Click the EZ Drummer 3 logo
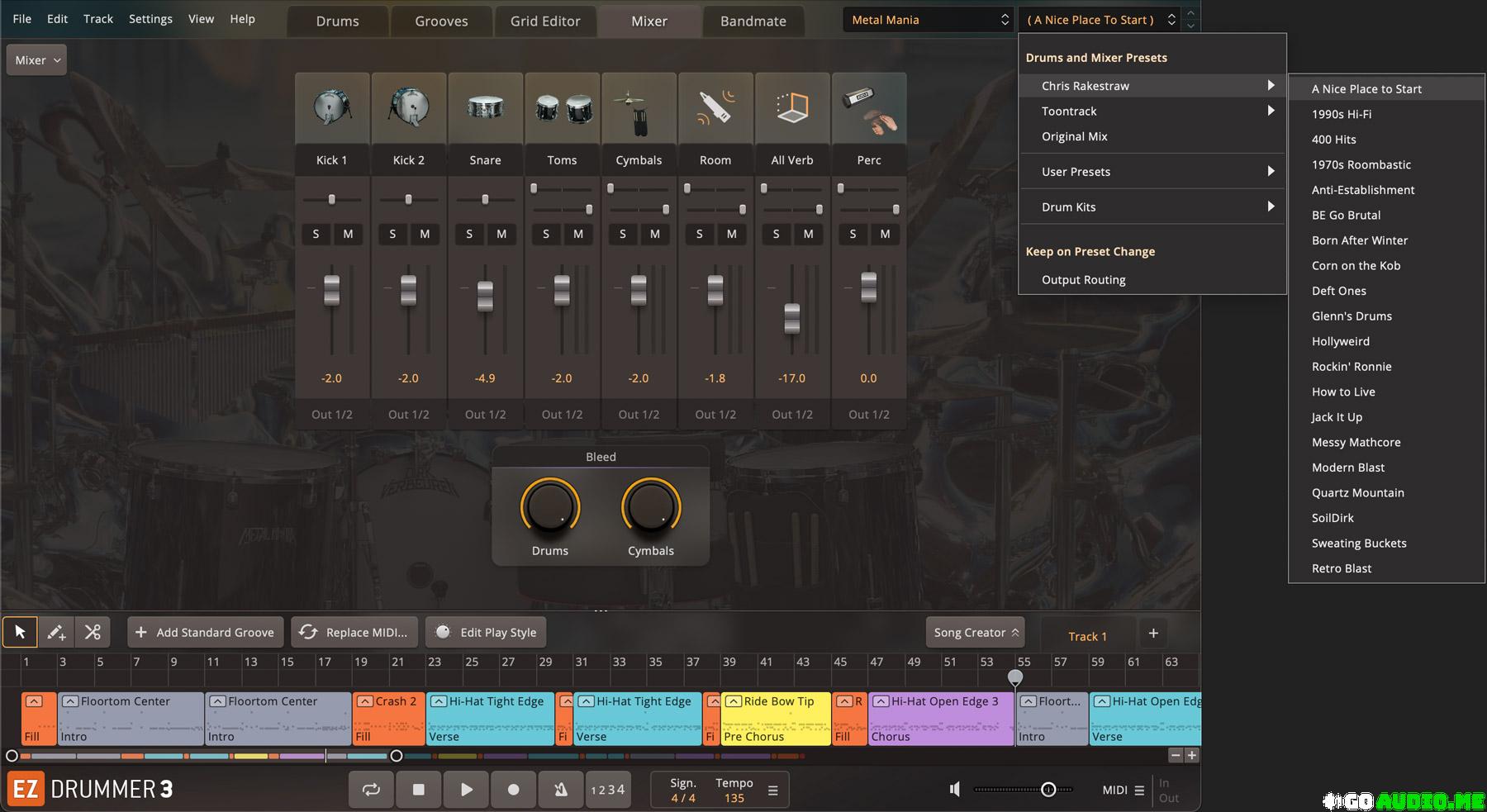1487x812 pixels. point(91,790)
